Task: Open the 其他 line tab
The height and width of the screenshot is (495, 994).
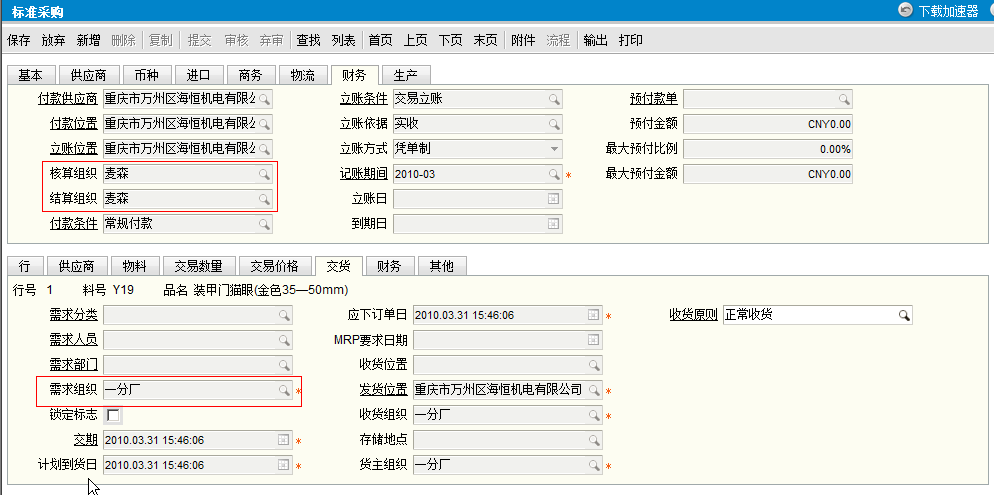Action: pos(442,266)
